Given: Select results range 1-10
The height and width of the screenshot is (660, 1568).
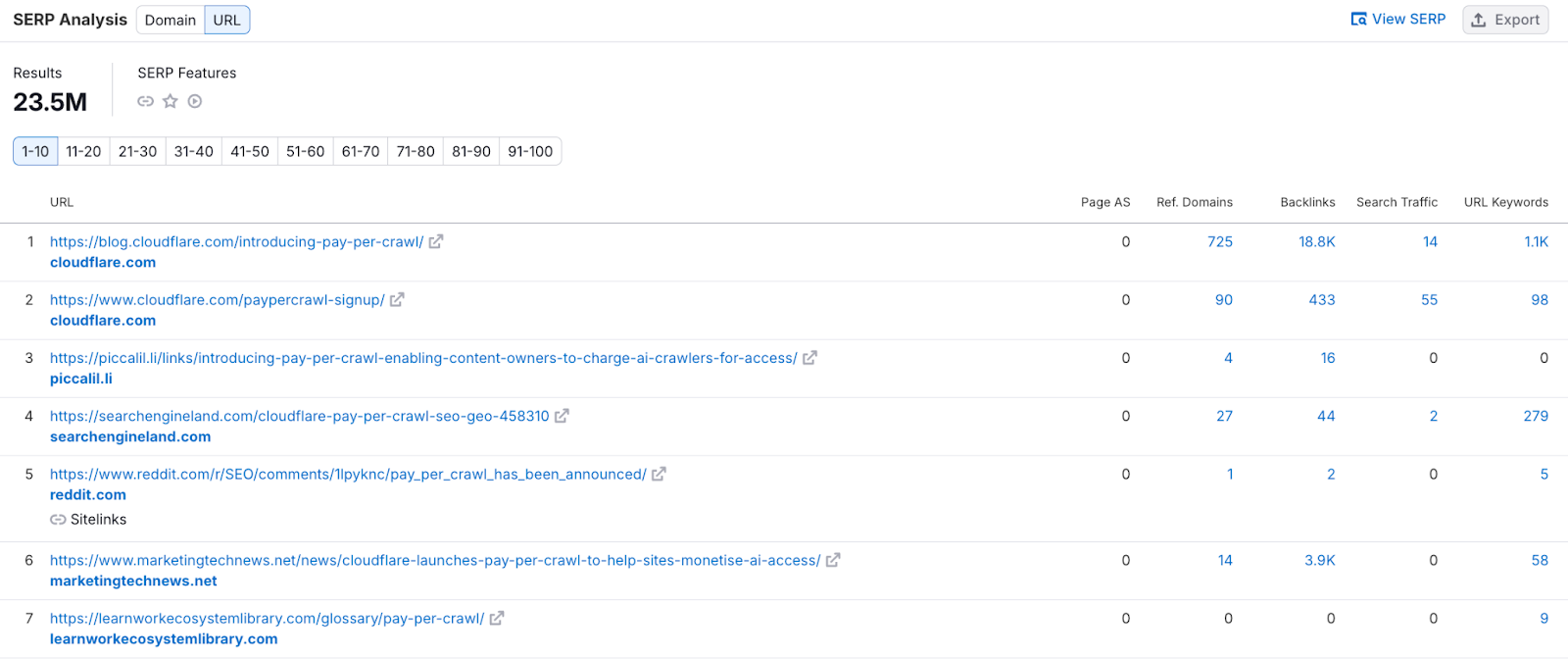Looking at the screenshot, I should point(35,151).
